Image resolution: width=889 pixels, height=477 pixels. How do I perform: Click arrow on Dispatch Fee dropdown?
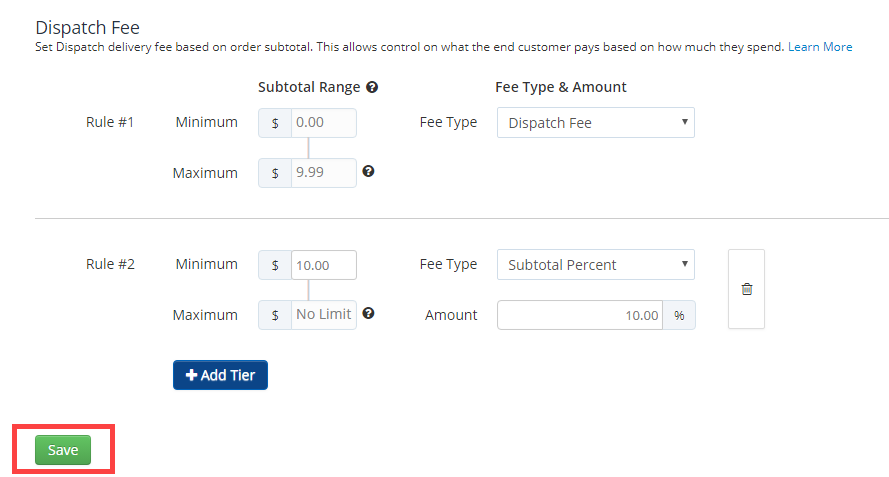click(684, 122)
